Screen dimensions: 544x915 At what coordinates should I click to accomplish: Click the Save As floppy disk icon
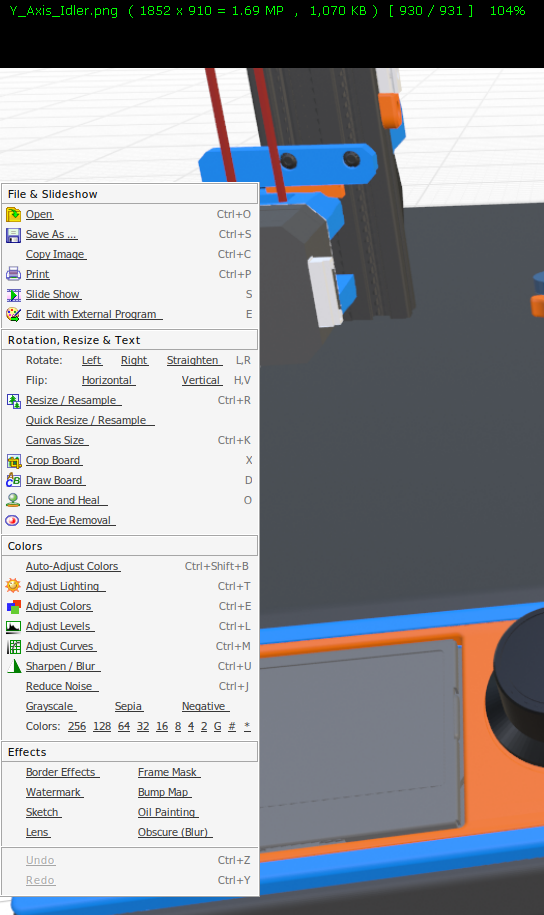13,235
